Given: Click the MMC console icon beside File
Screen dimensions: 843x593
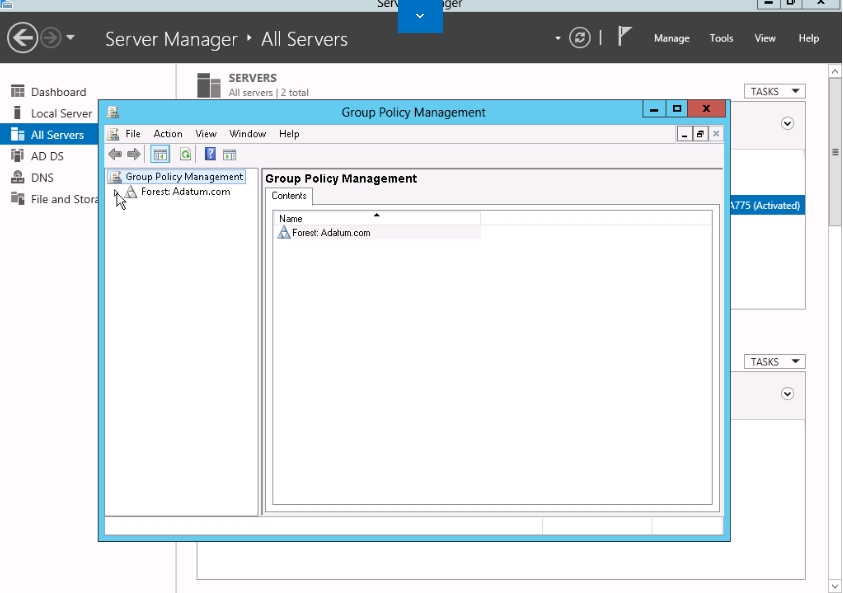Looking at the screenshot, I should [x=113, y=134].
